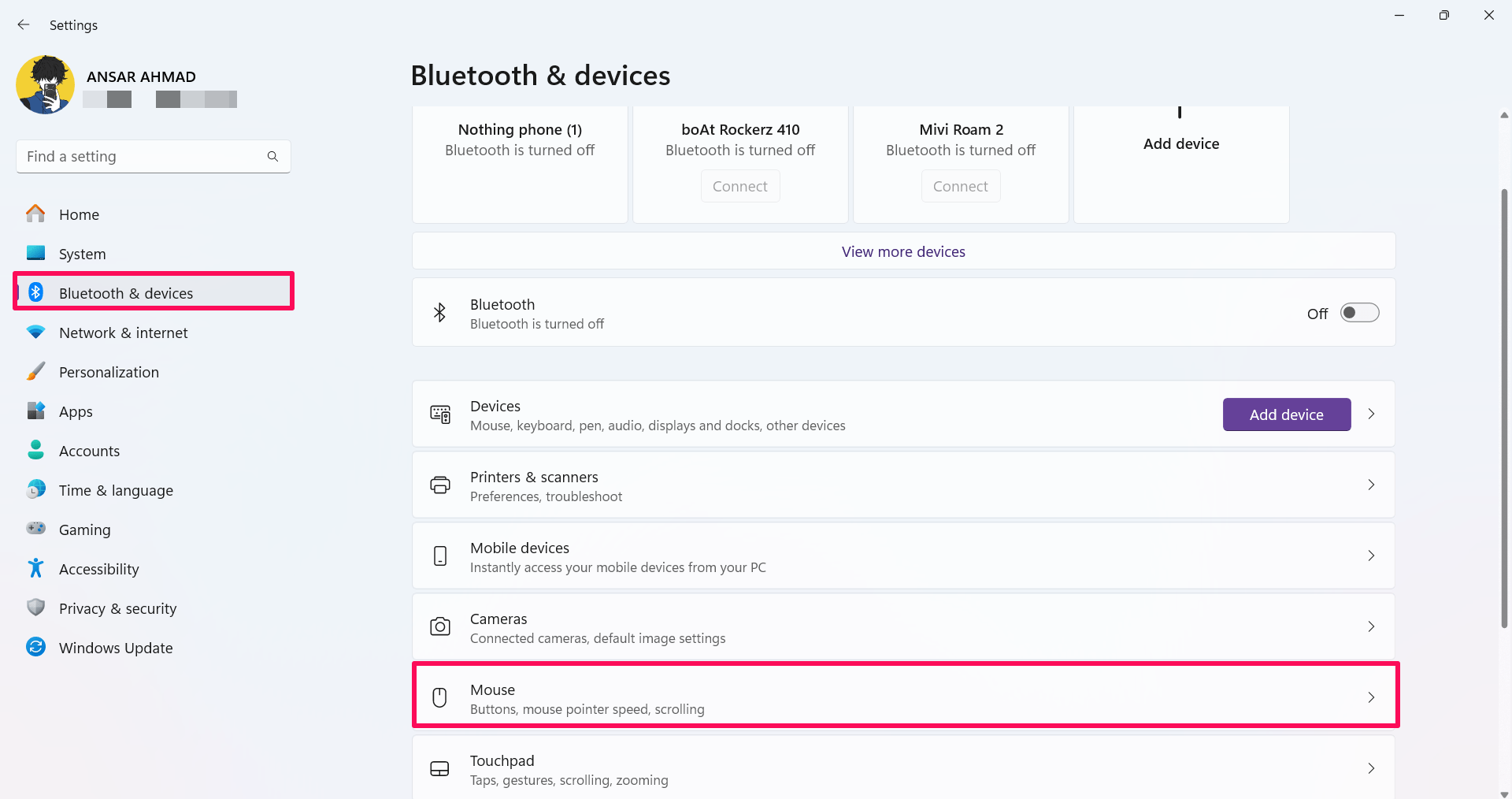Click the Devices keyboard icon
Viewport: 1512px width, 799px height.
(440, 414)
